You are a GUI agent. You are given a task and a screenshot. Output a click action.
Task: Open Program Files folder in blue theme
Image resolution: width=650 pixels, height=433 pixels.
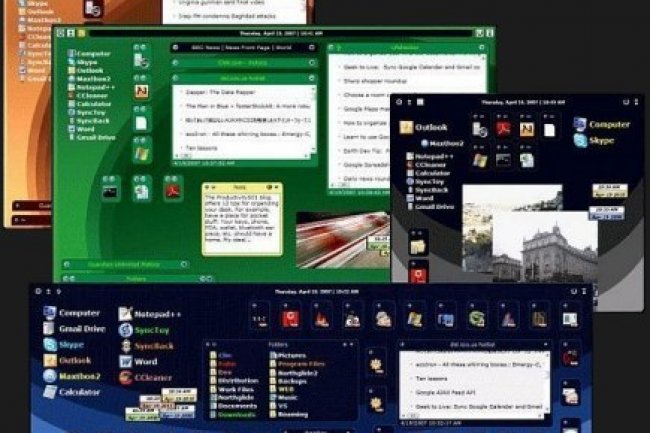tap(302, 363)
